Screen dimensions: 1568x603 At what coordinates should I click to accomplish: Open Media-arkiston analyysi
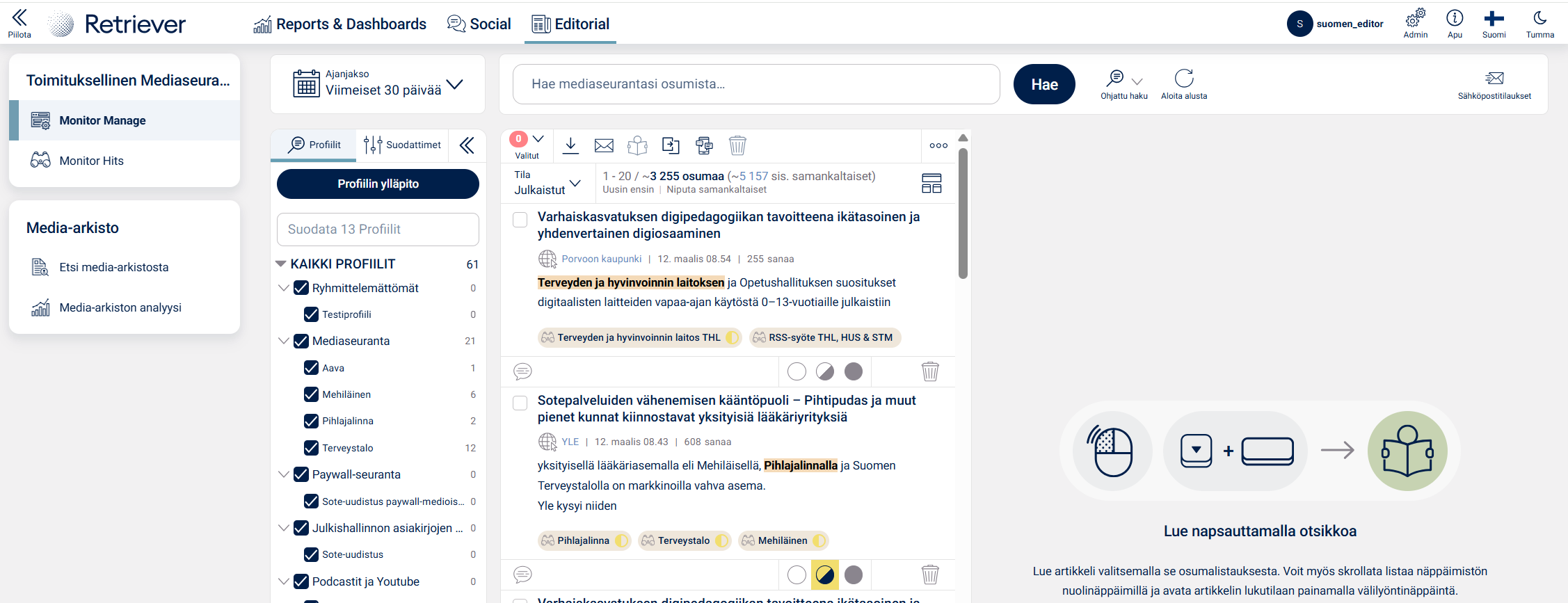[x=125, y=307]
